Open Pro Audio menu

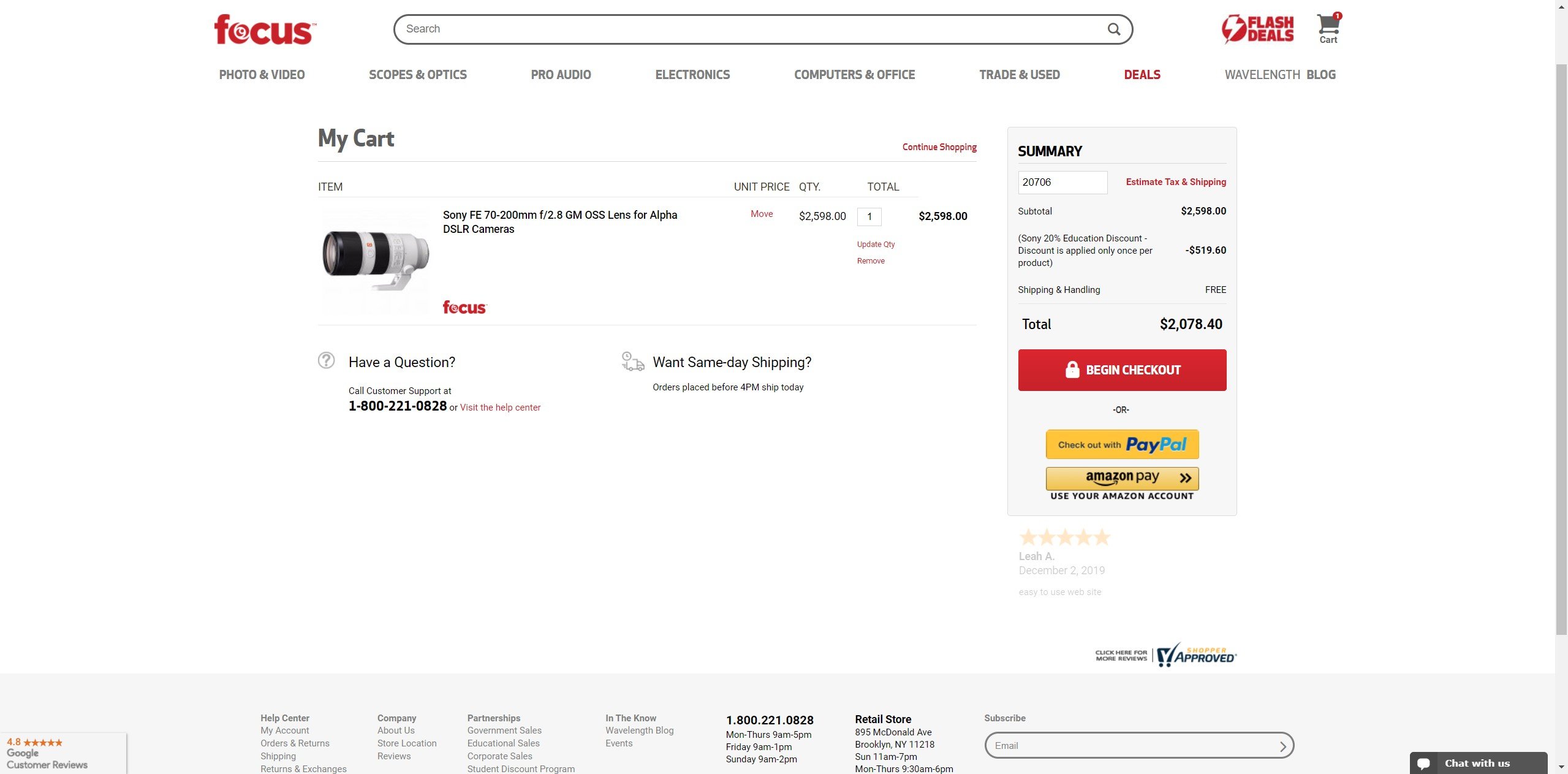[x=561, y=75]
